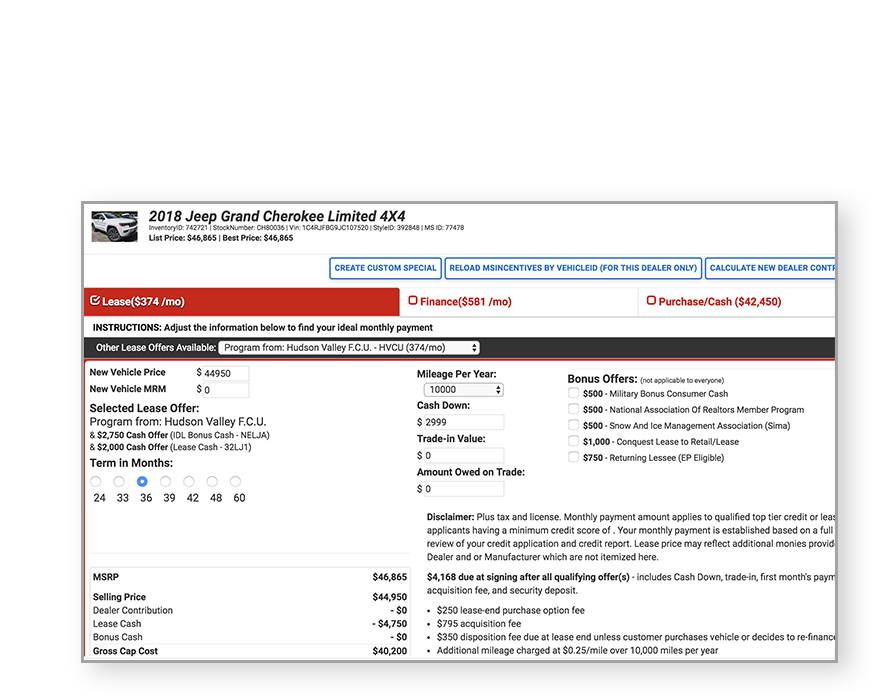Select 42 month term radio button
Image resolution: width=878 pixels, height=697 pixels.
click(x=189, y=481)
